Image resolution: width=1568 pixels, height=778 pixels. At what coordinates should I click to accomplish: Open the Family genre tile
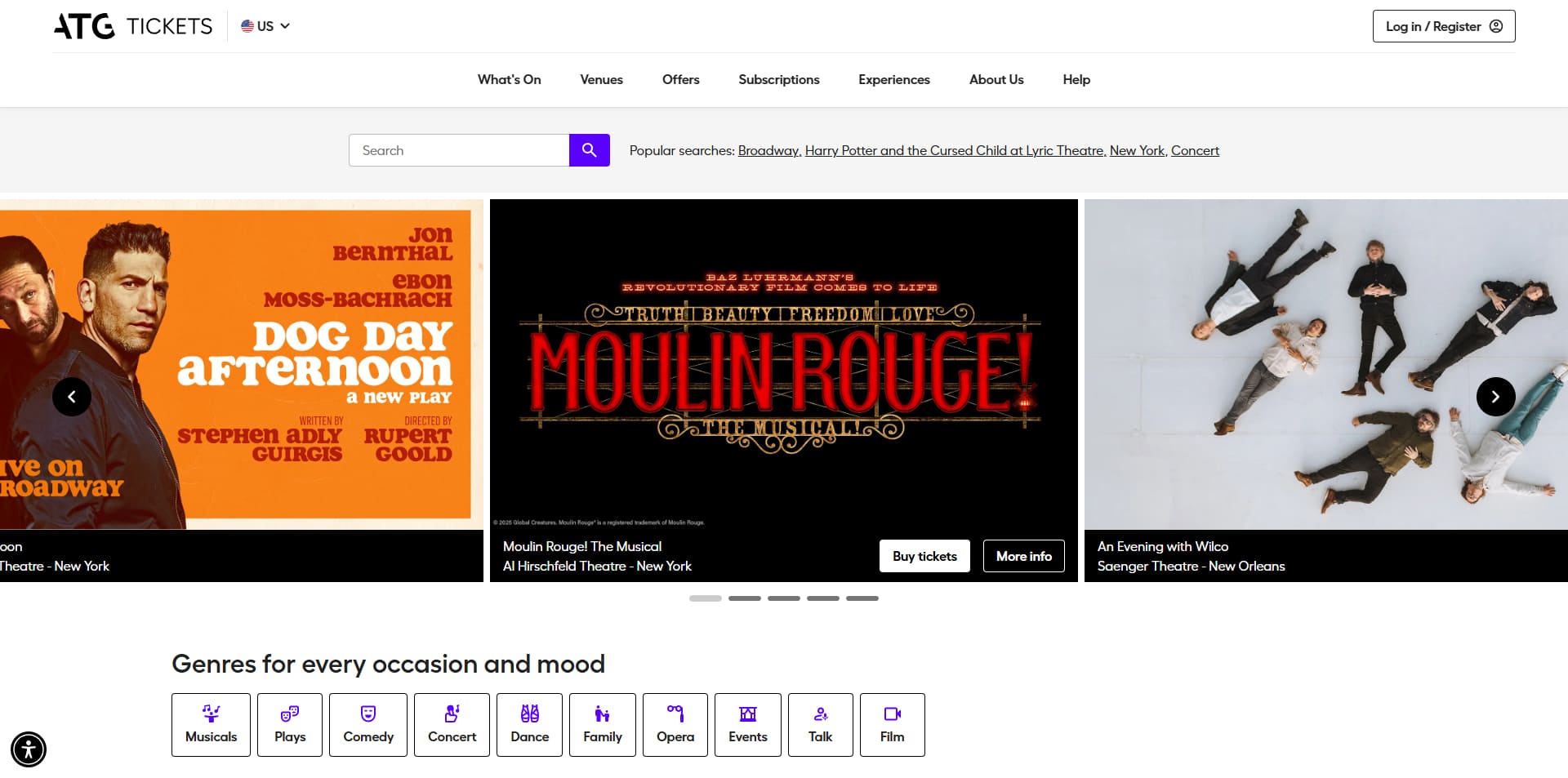pos(603,725)
